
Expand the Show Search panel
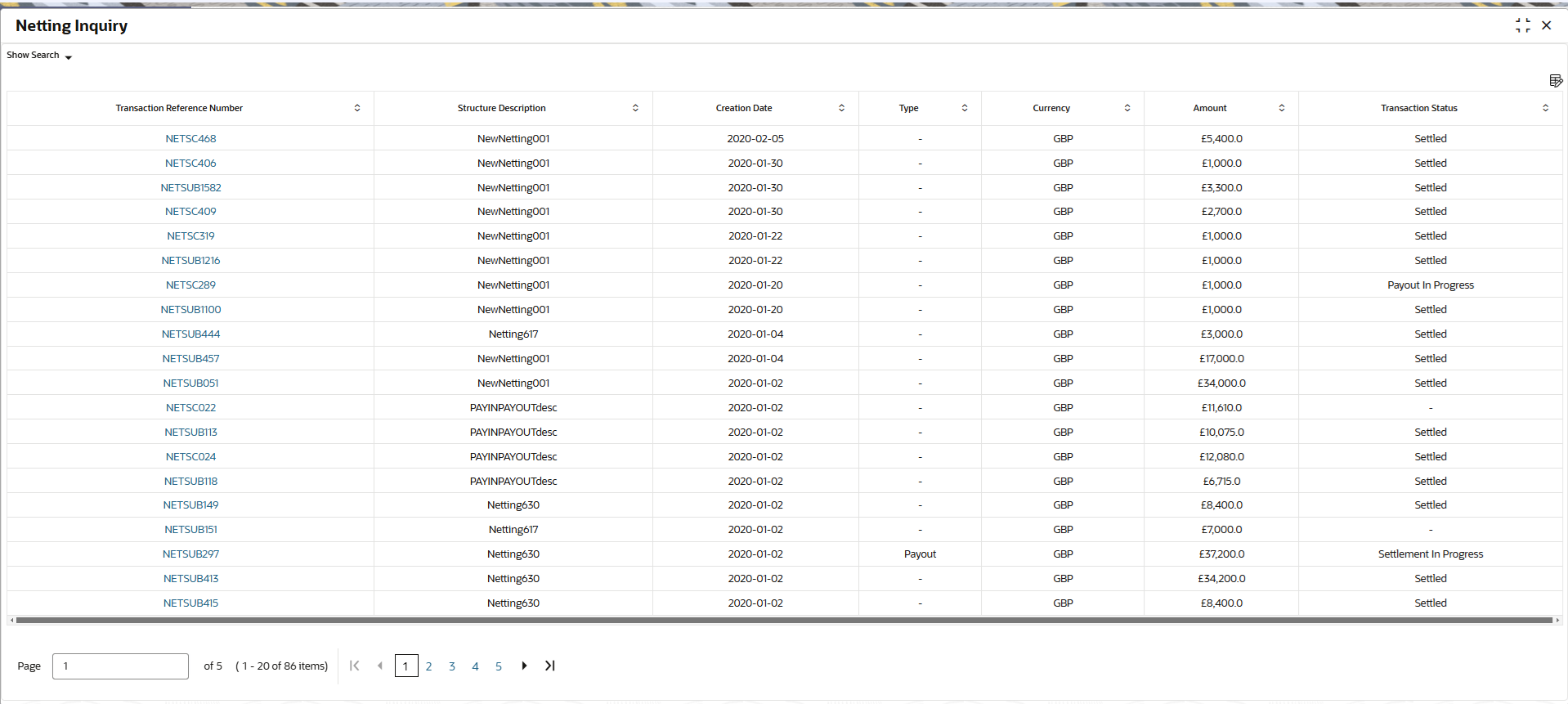coord(39,56)
